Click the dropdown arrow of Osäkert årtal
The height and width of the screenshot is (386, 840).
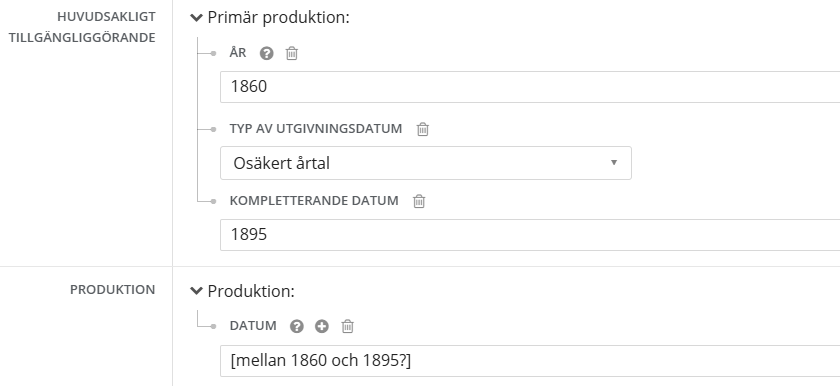[614, 162]
